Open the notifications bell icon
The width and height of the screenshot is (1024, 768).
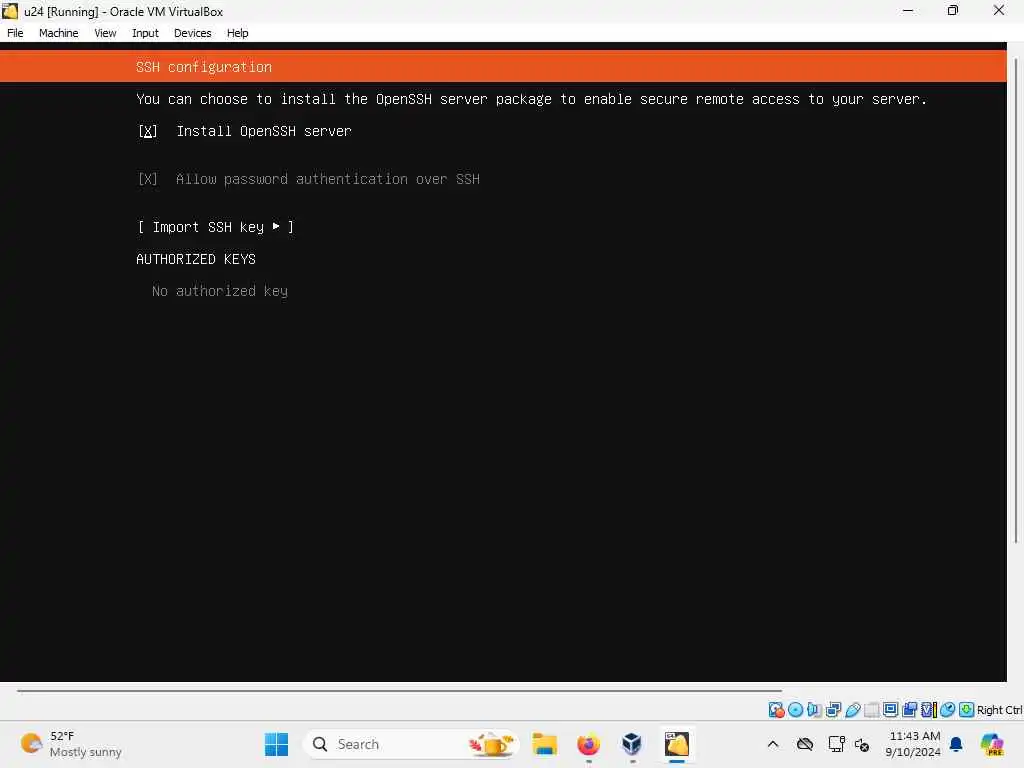click(956, 744)
